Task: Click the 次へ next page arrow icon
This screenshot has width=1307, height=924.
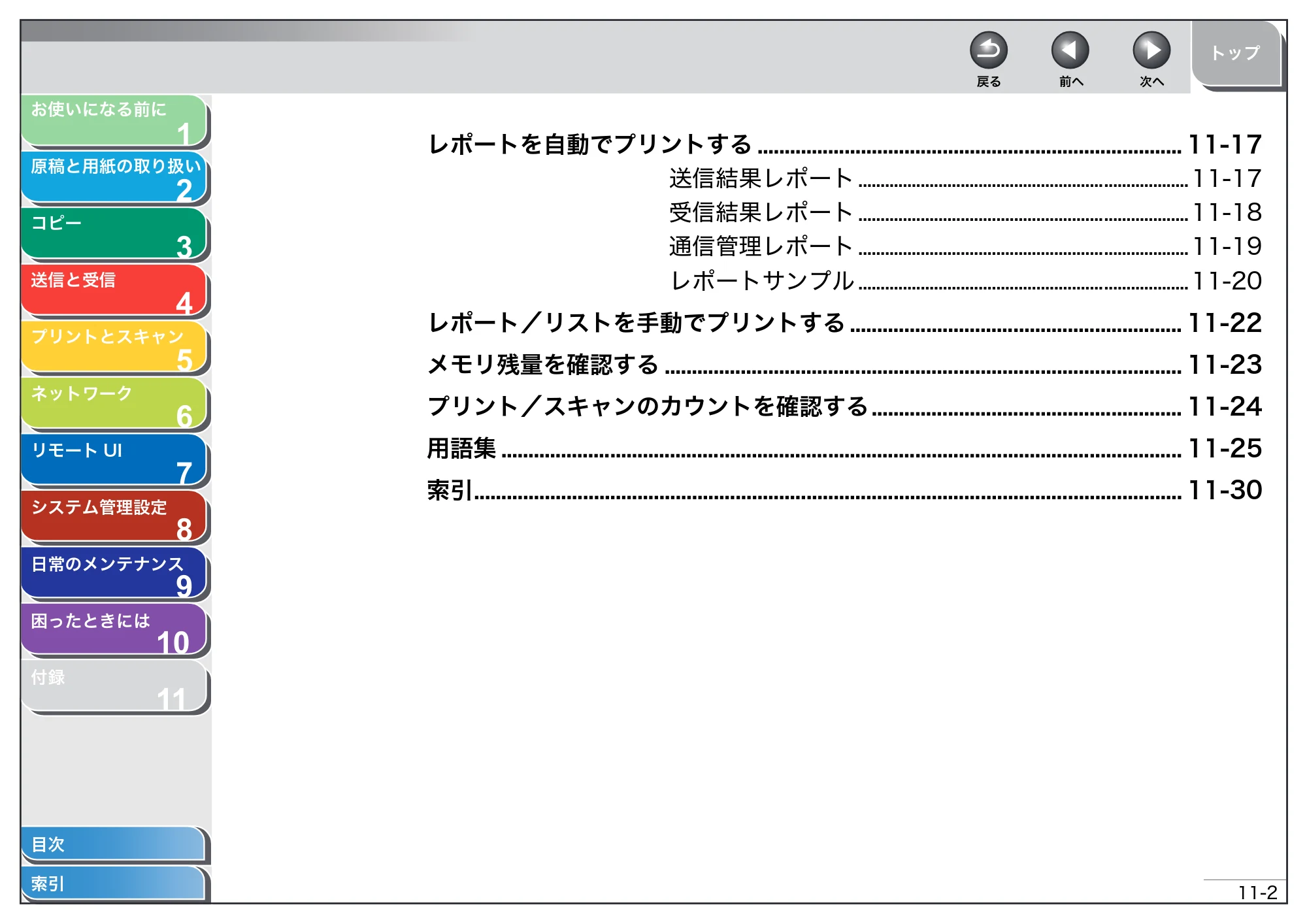Action: click(x=1151, y=50)
